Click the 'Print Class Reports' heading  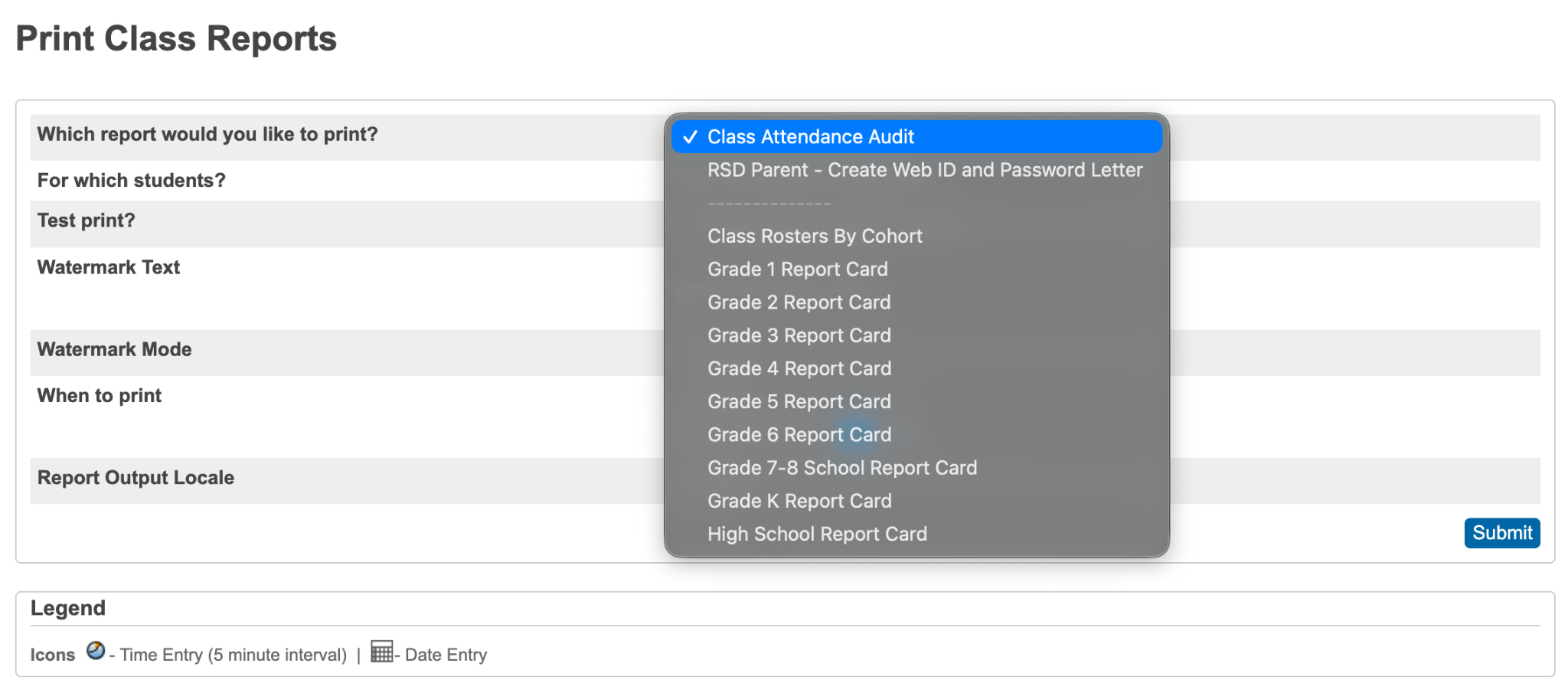(x=176, y=39)
